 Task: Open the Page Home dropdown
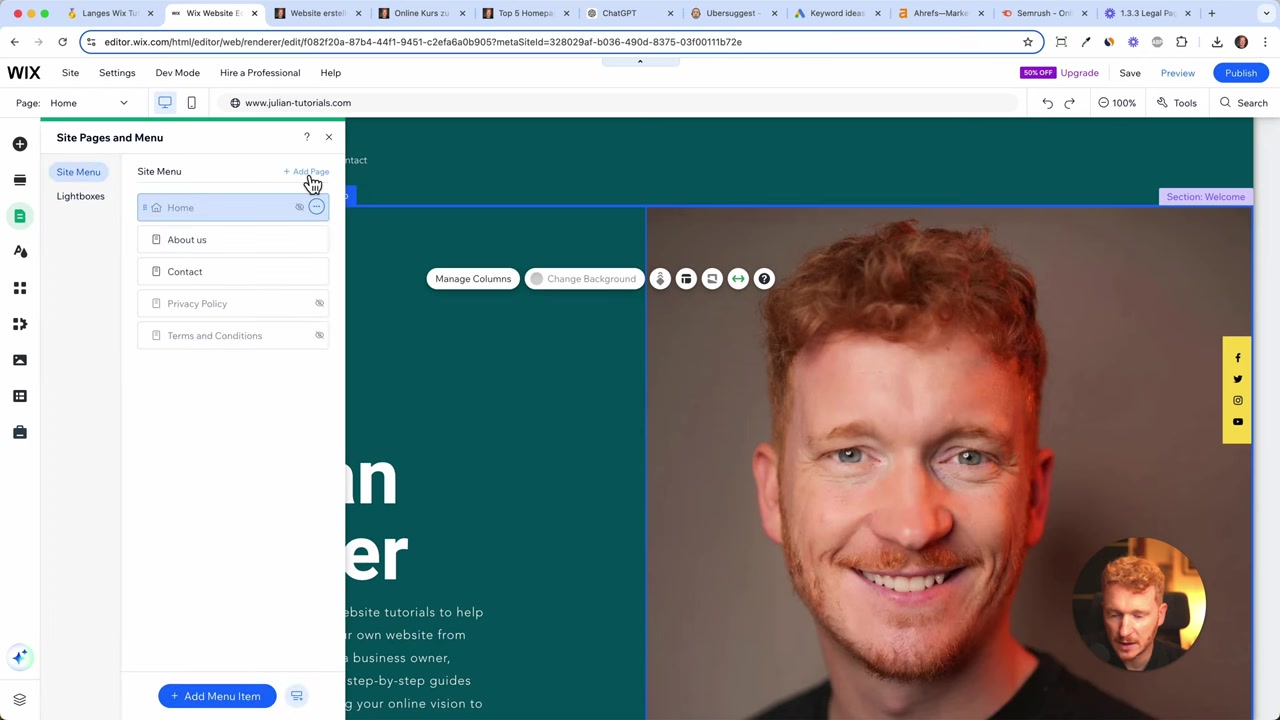[88, 103]
